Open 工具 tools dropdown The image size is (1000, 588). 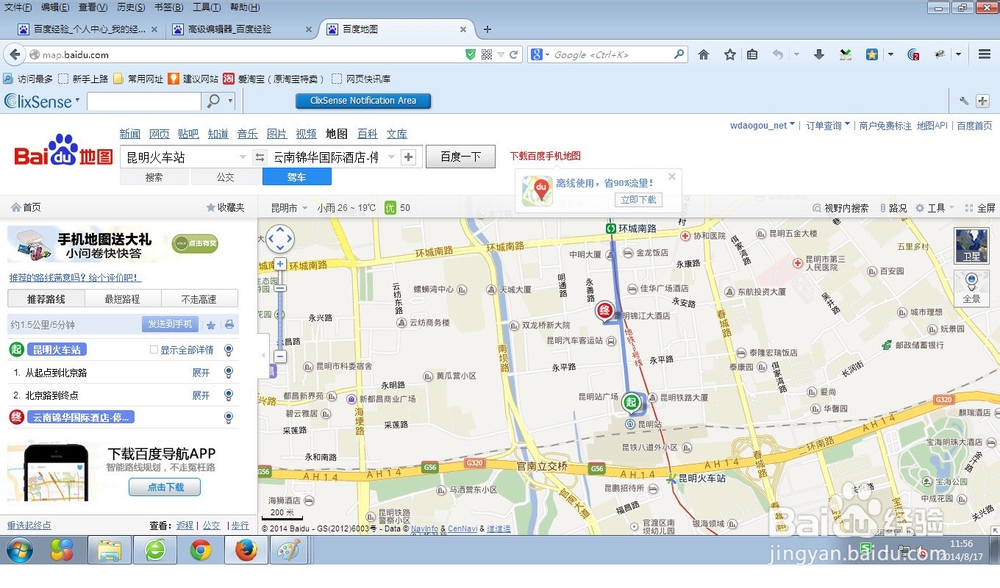click(x=935, y=208)
